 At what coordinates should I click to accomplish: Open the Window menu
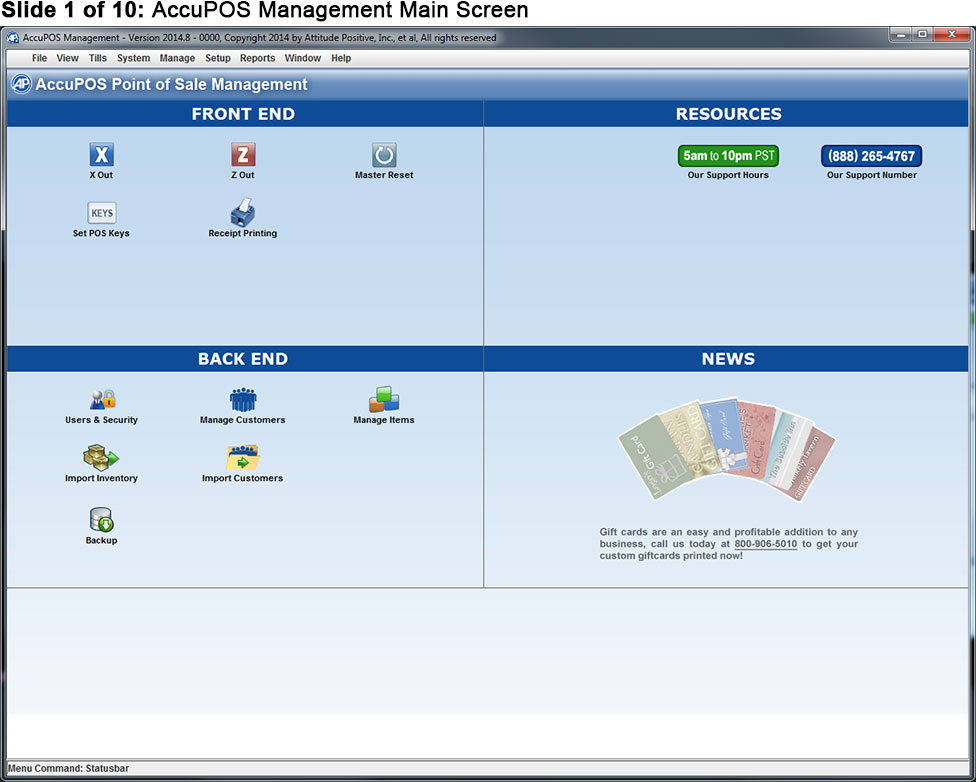[x=303, y=58]
